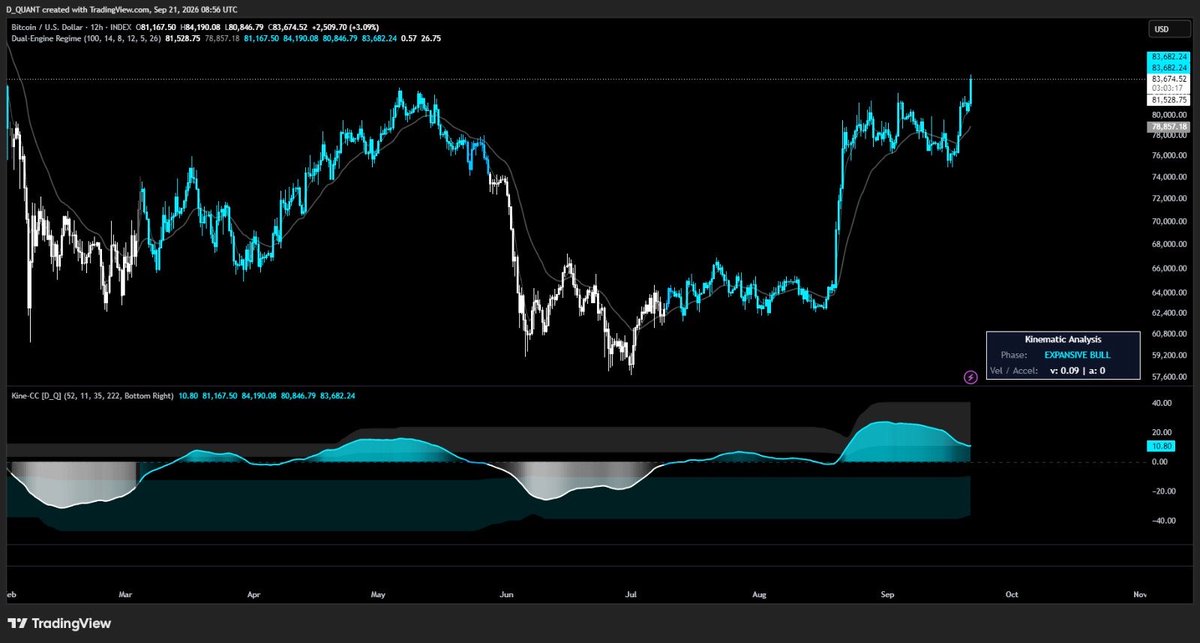Viewport: 1200px width, 643px height.
Task: Click the 03:03:17 bar countdown label
Action: 1168,89
